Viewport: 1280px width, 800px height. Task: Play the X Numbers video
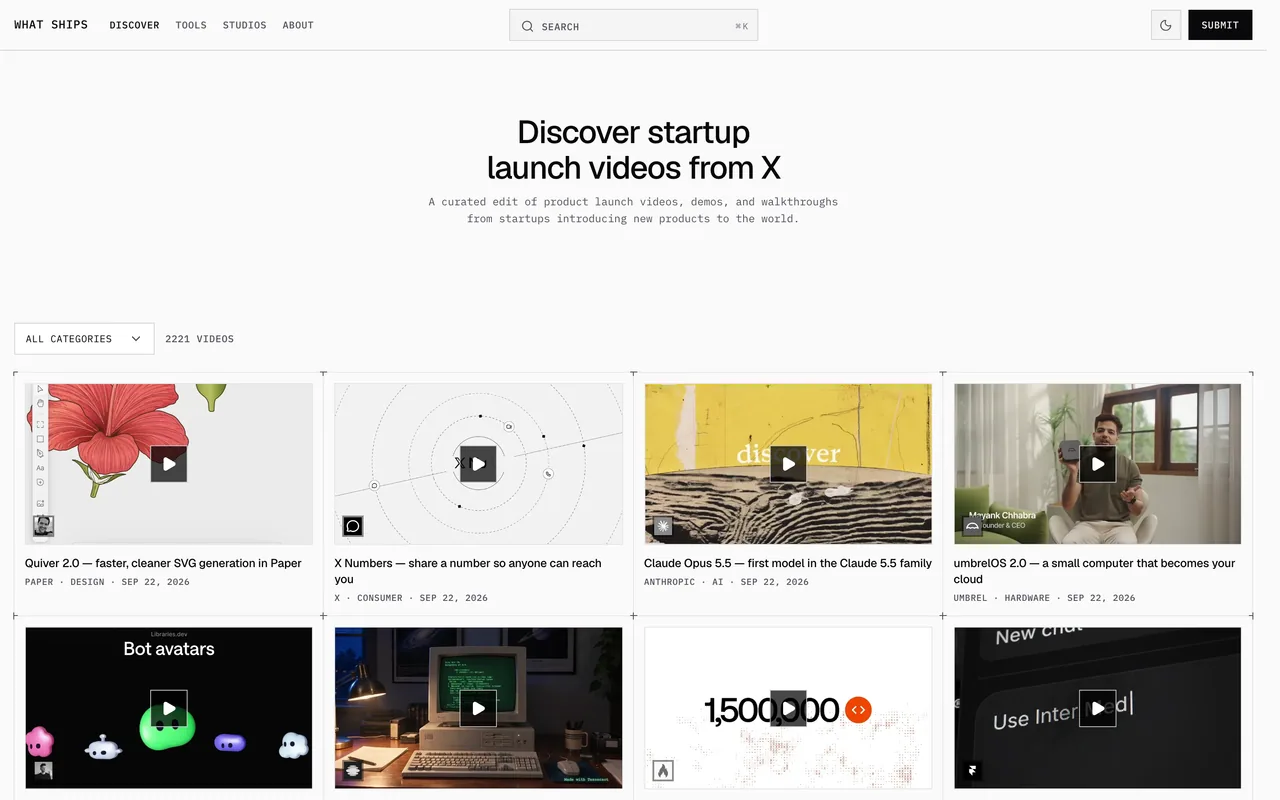[478, 464]
